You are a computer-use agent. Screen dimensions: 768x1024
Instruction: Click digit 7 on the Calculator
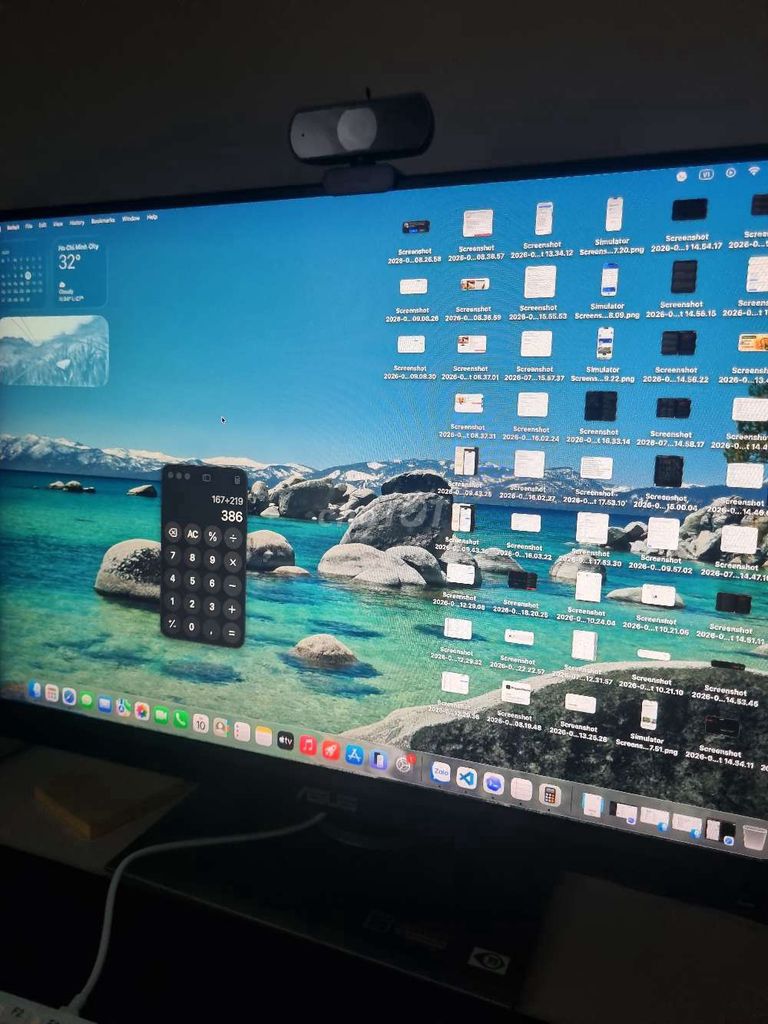point(172,556)
